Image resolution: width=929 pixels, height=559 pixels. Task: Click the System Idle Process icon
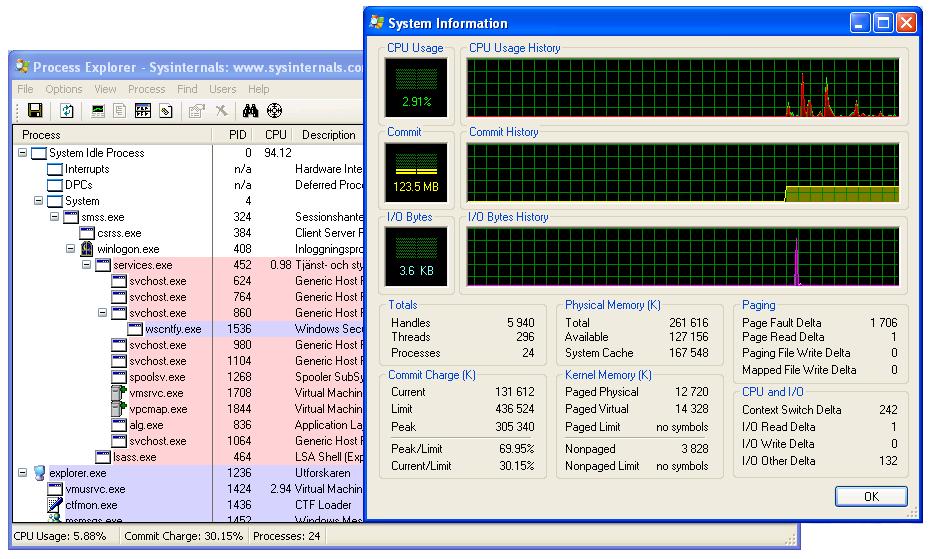click(39, 153)
